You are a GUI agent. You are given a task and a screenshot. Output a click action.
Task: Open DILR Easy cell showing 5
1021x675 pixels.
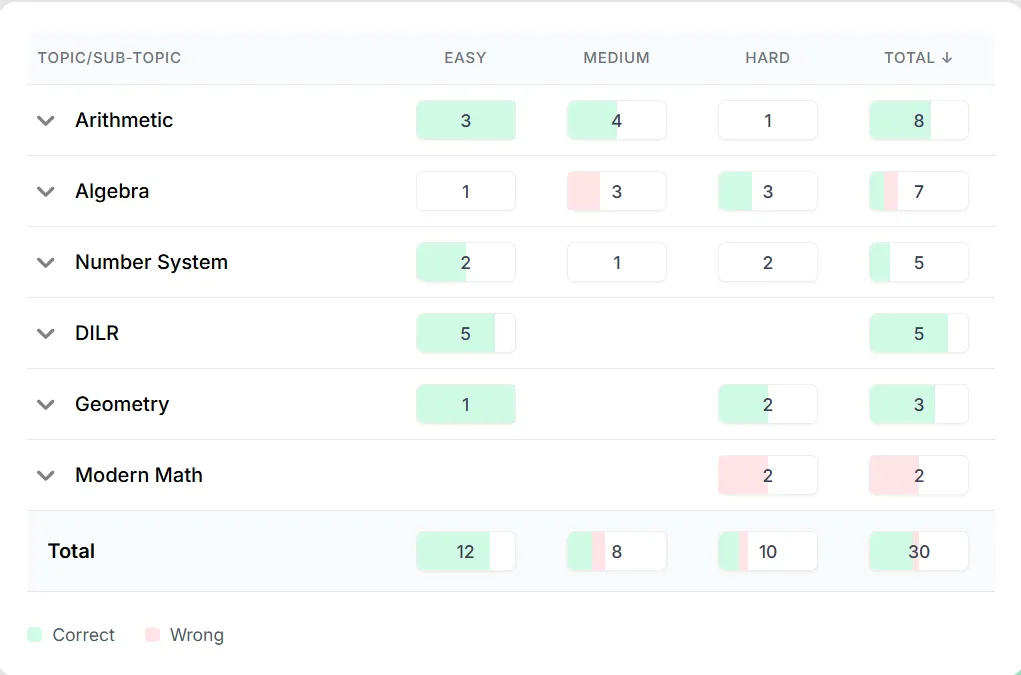click(466, 333)
